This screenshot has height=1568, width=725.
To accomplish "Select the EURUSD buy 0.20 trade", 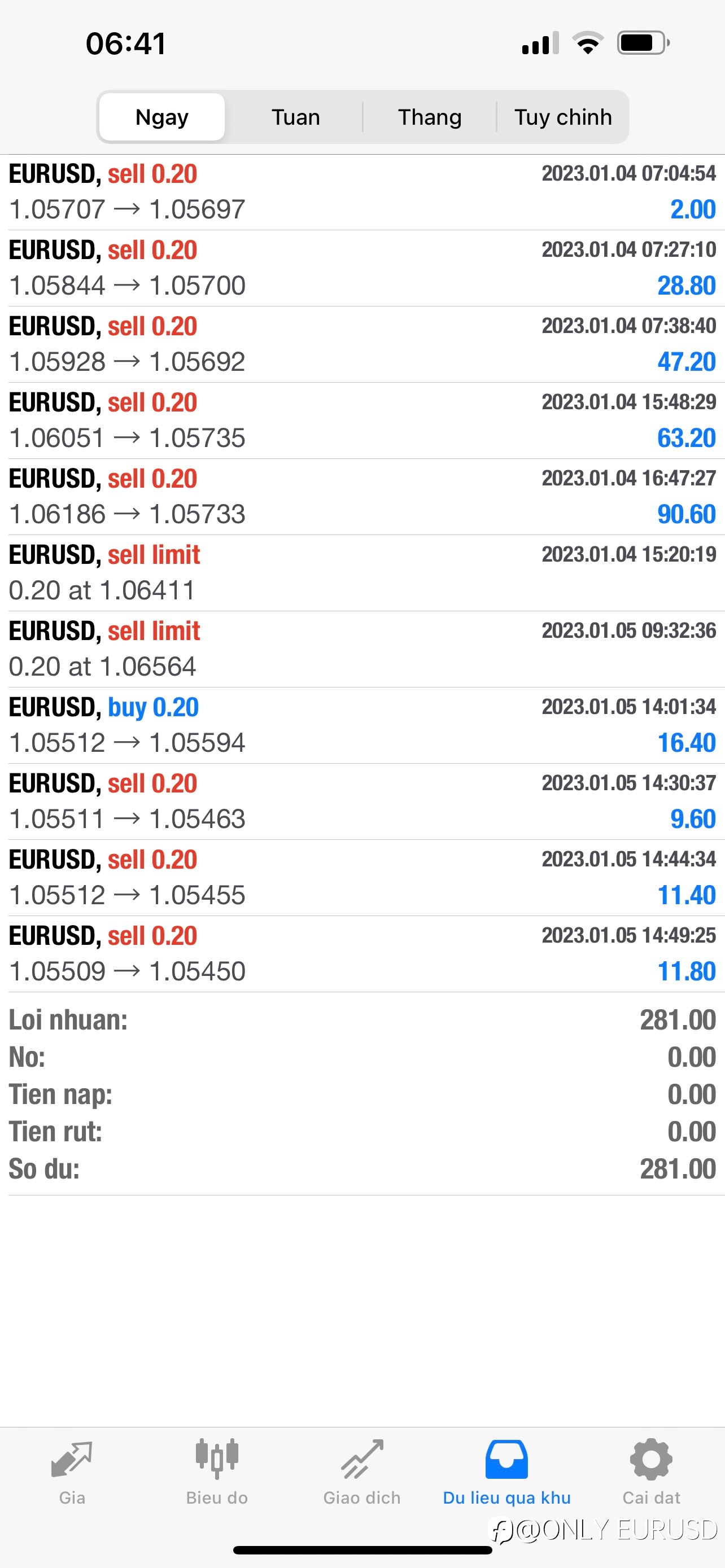I will 362,725.
